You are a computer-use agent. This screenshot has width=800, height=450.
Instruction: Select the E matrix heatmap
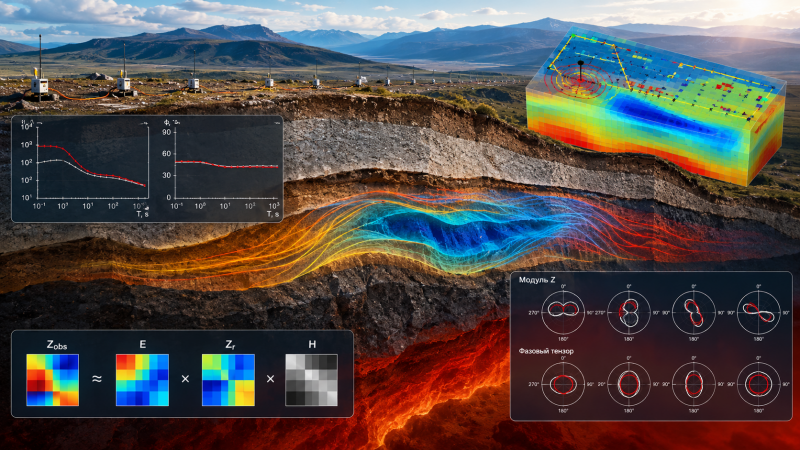tap(142, 380)
